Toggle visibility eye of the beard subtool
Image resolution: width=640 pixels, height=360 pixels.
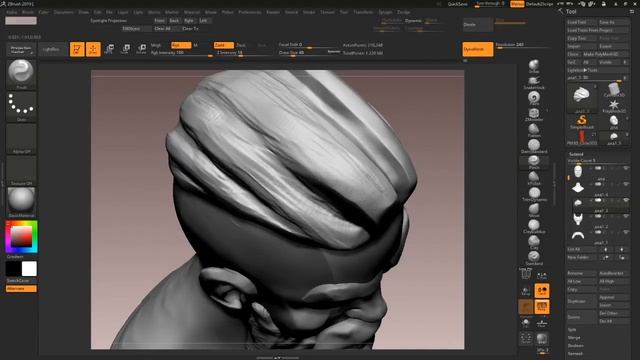coord(626,216)
